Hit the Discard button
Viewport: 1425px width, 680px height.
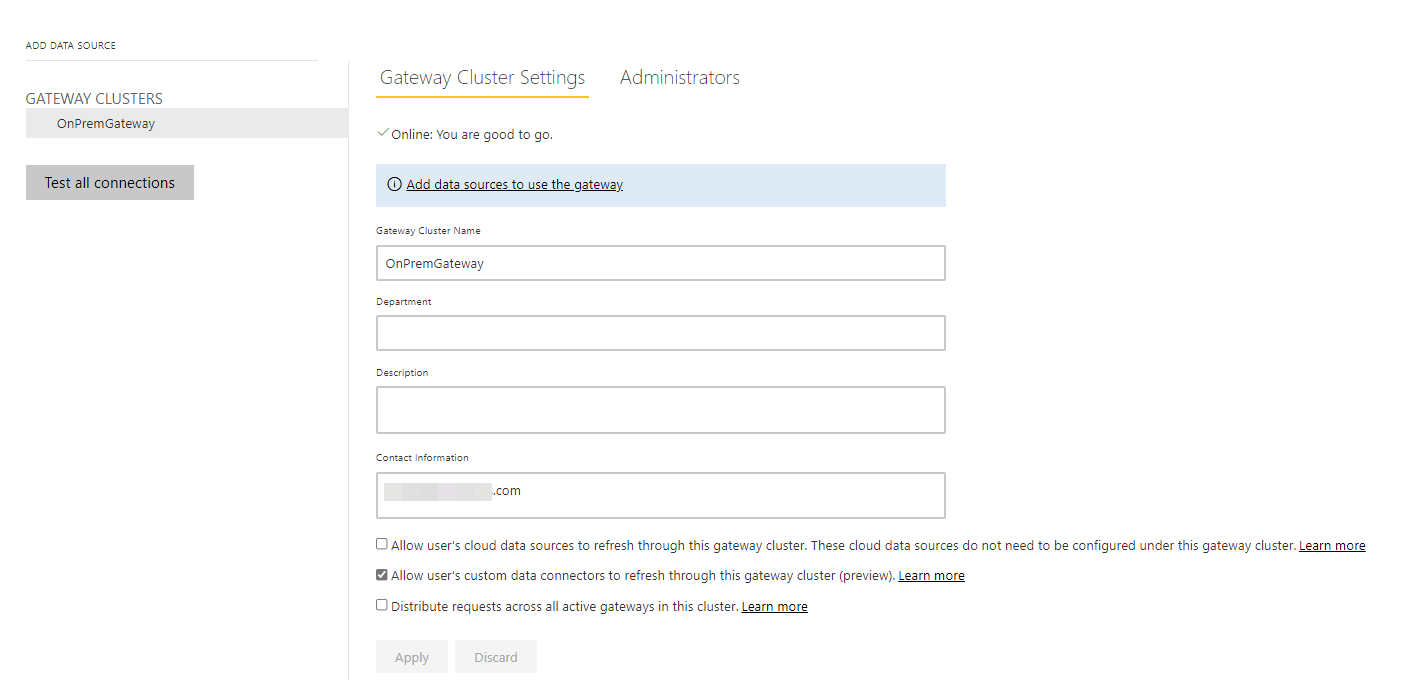point(496,657)
